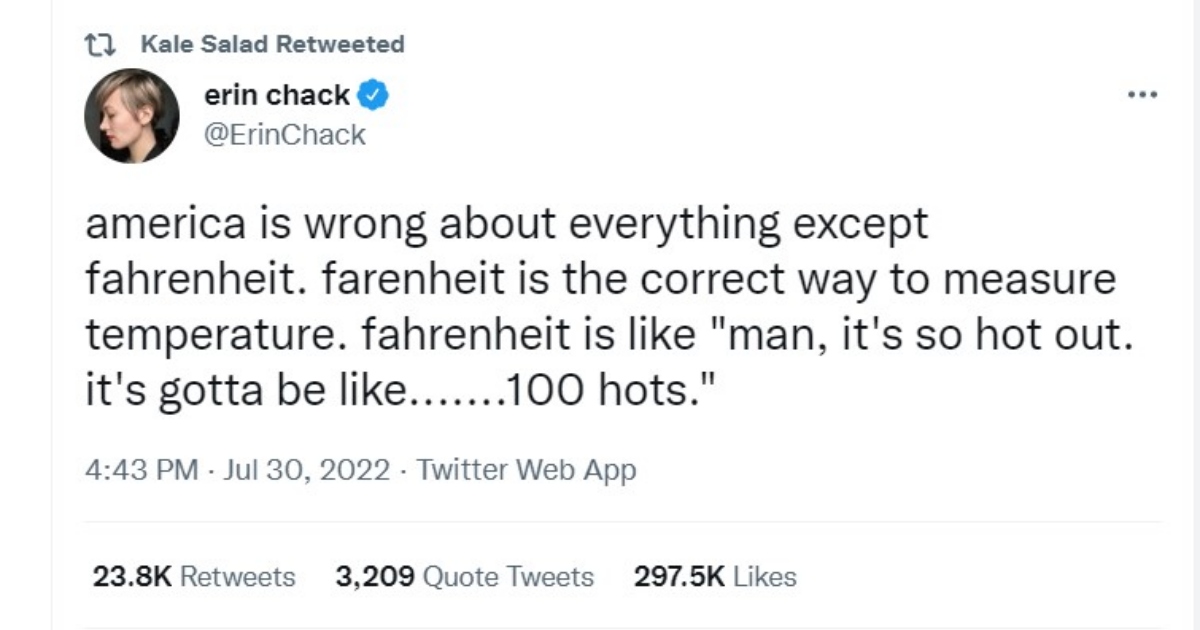
Task: Click the display name 'erin chack'
Action: pos(277,96)
